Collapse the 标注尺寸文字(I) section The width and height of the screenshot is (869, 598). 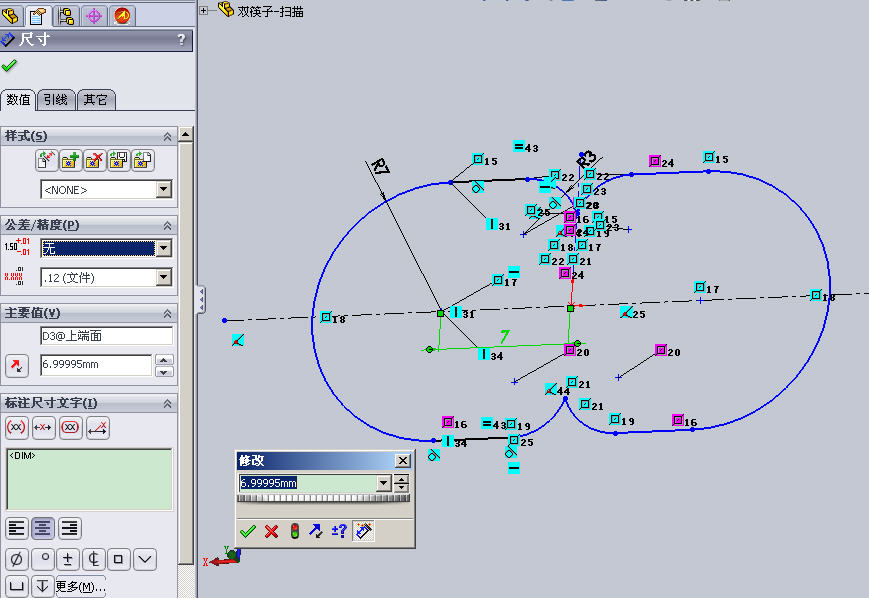(167, 403)
